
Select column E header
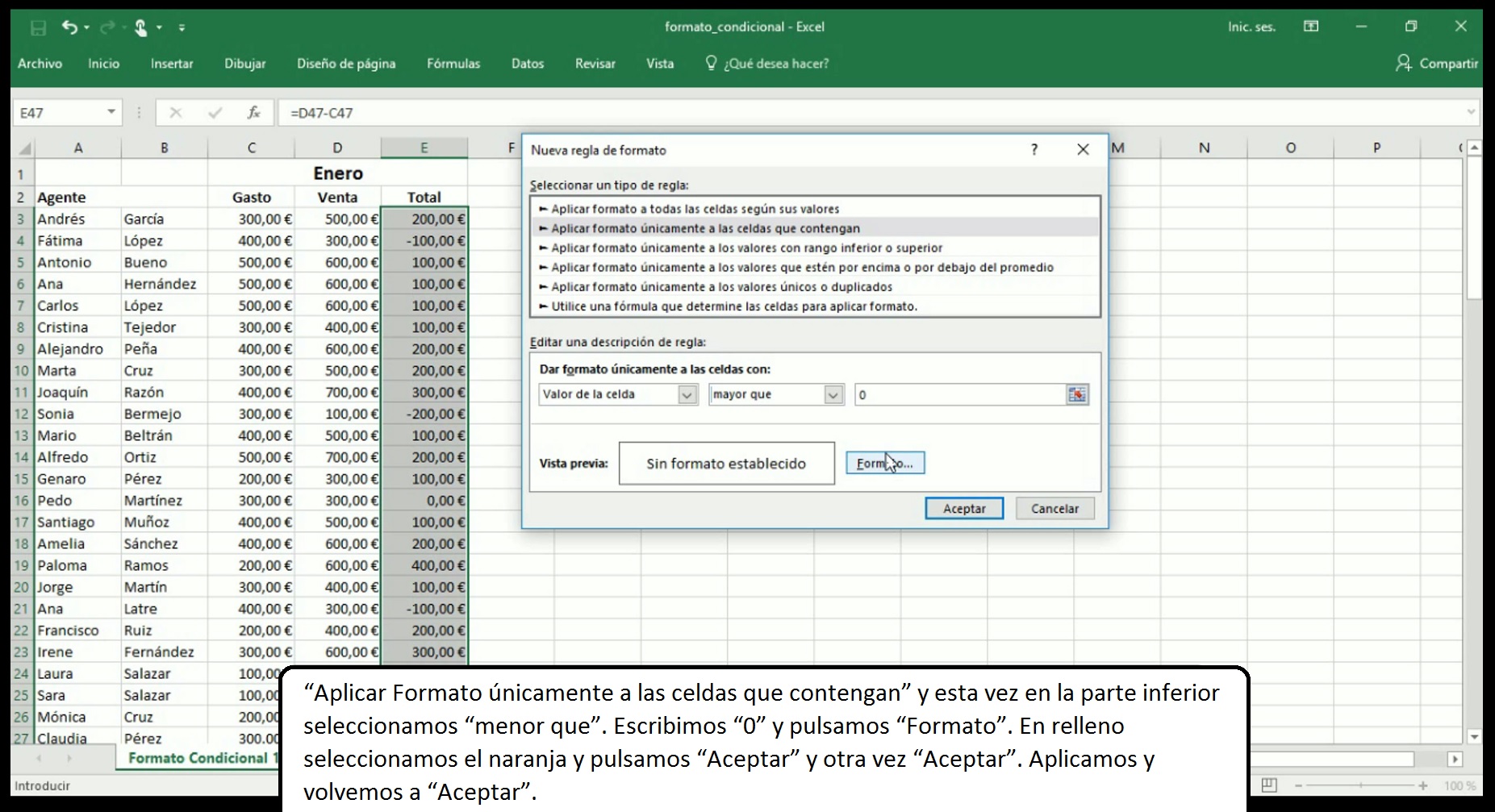tap(424, 148)
